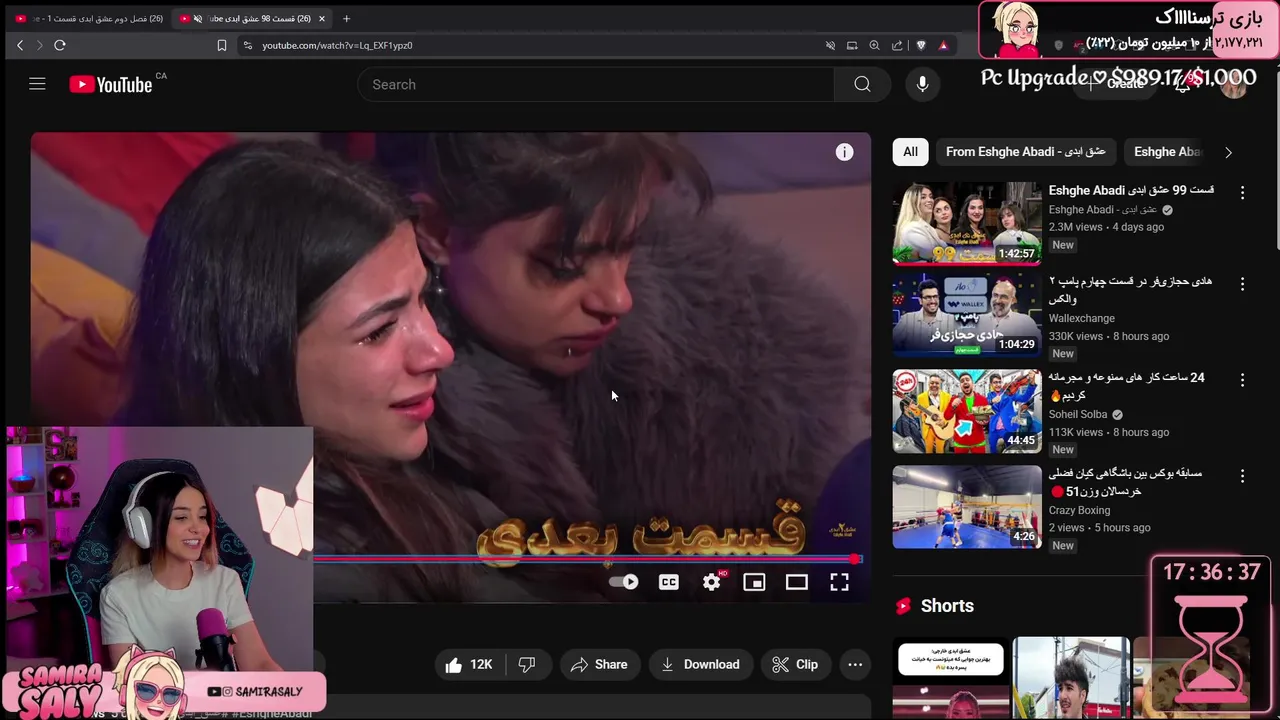This screenshot has height=720, width=1280.
Task: Toggle theater mode
Action: tap(797, 582)
